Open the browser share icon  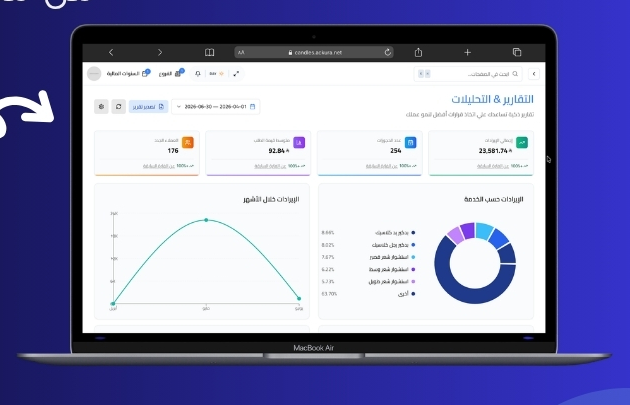click(x=418, y=52)
